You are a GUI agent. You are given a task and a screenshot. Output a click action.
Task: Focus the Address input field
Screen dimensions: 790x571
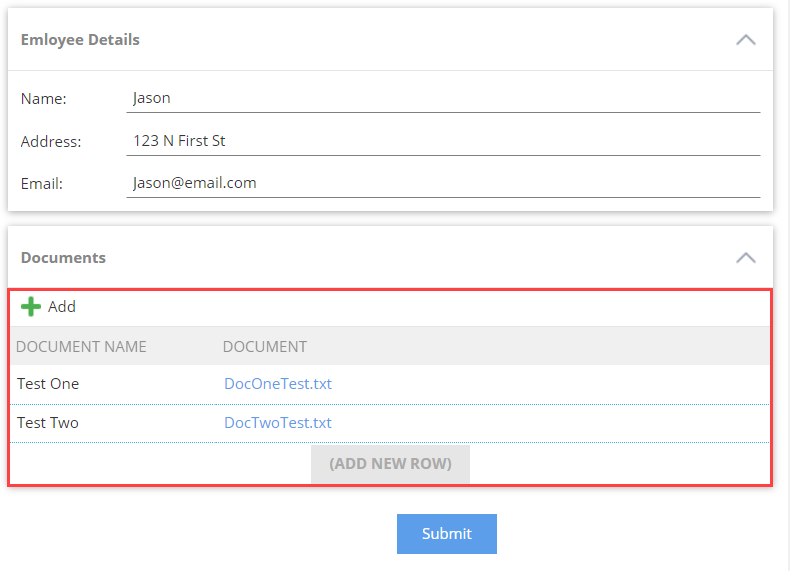click(443, 141)
